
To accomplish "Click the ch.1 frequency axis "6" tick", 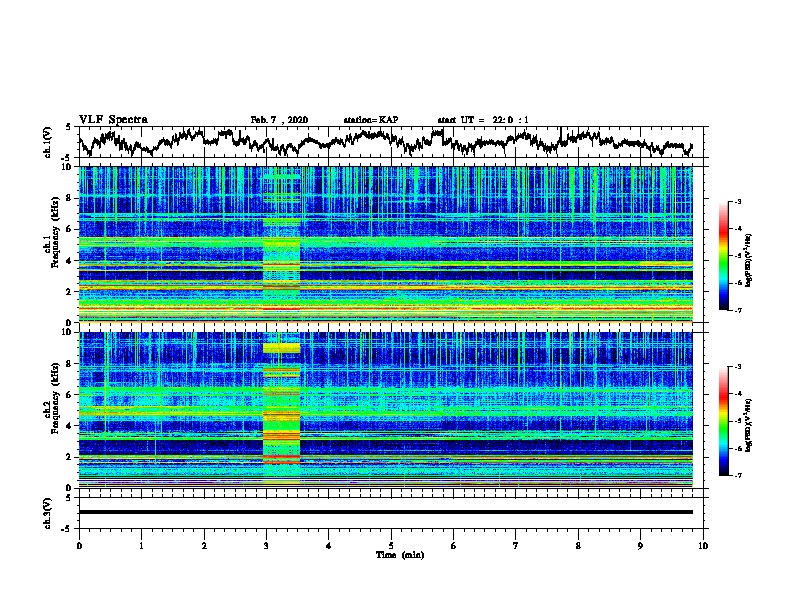I will click(x=70, y=229).
